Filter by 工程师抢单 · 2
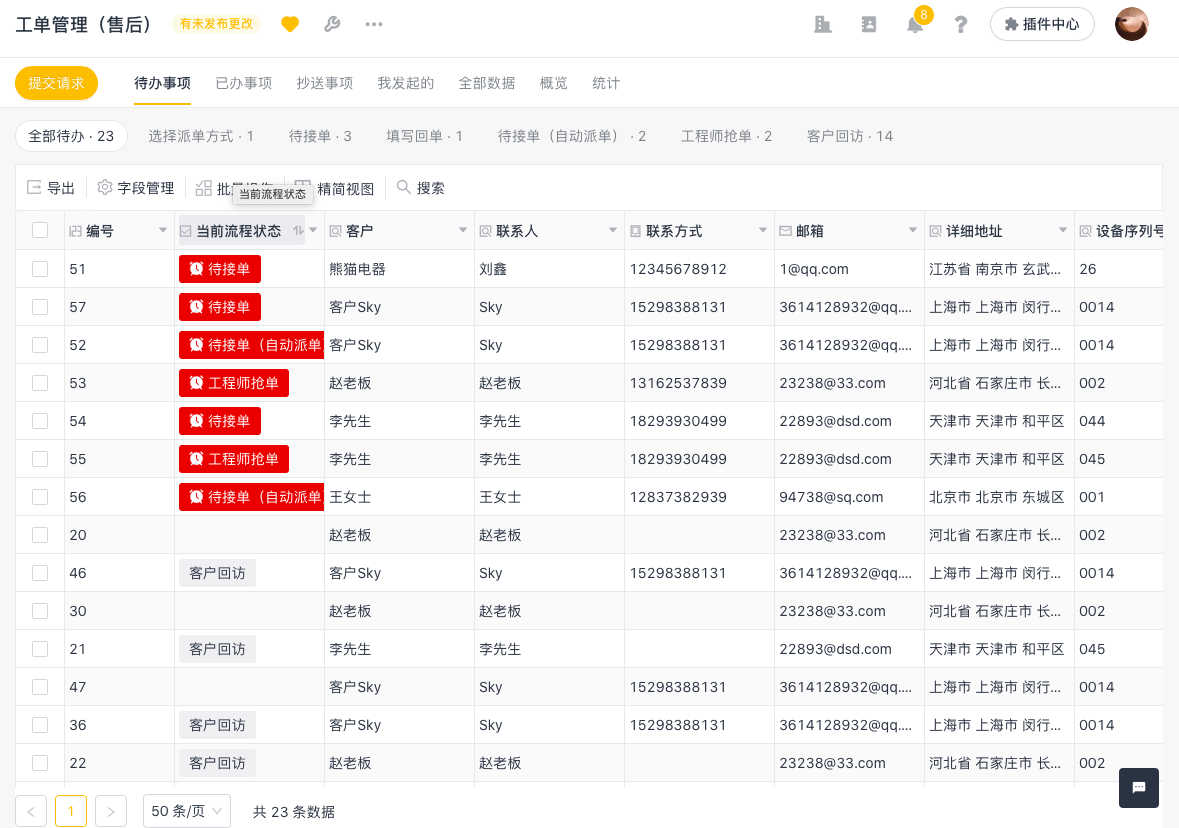1179x828 pixels. point(726,136)
